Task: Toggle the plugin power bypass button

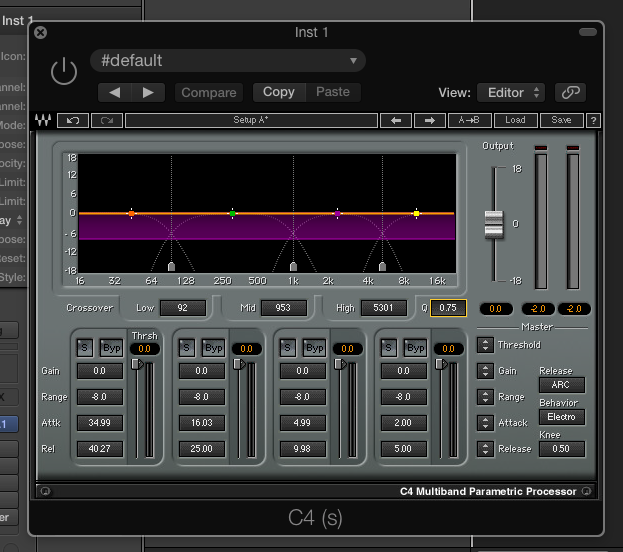Action: pos(64,71)
